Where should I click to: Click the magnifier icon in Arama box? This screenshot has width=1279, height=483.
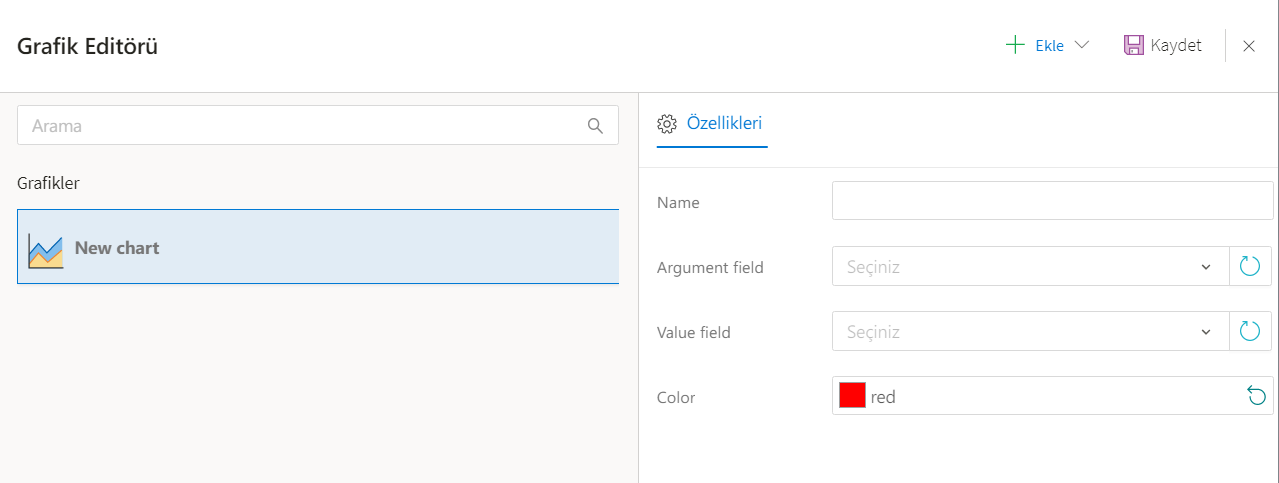595,126
